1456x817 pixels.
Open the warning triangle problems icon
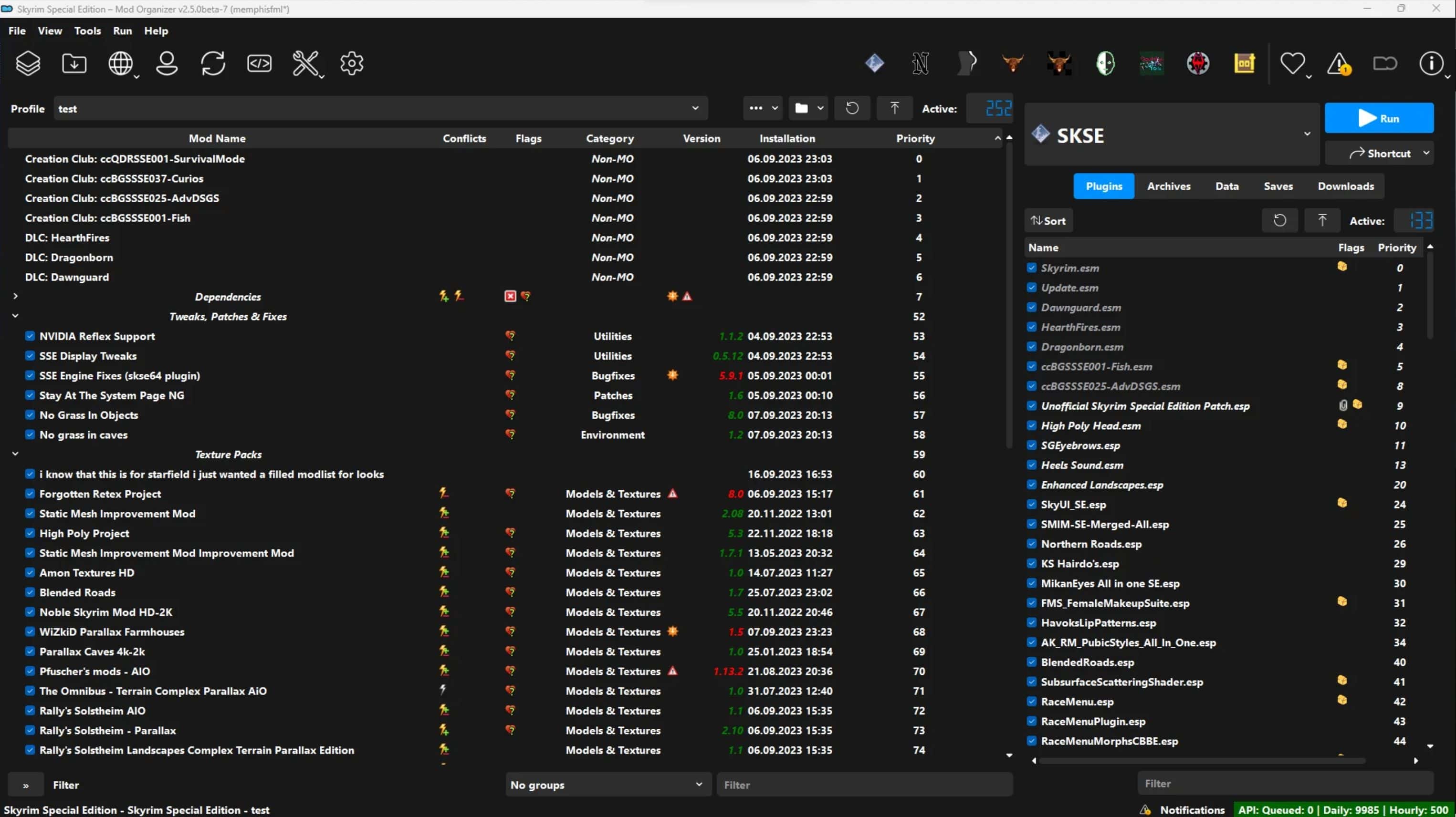(x=1339, y=63)
